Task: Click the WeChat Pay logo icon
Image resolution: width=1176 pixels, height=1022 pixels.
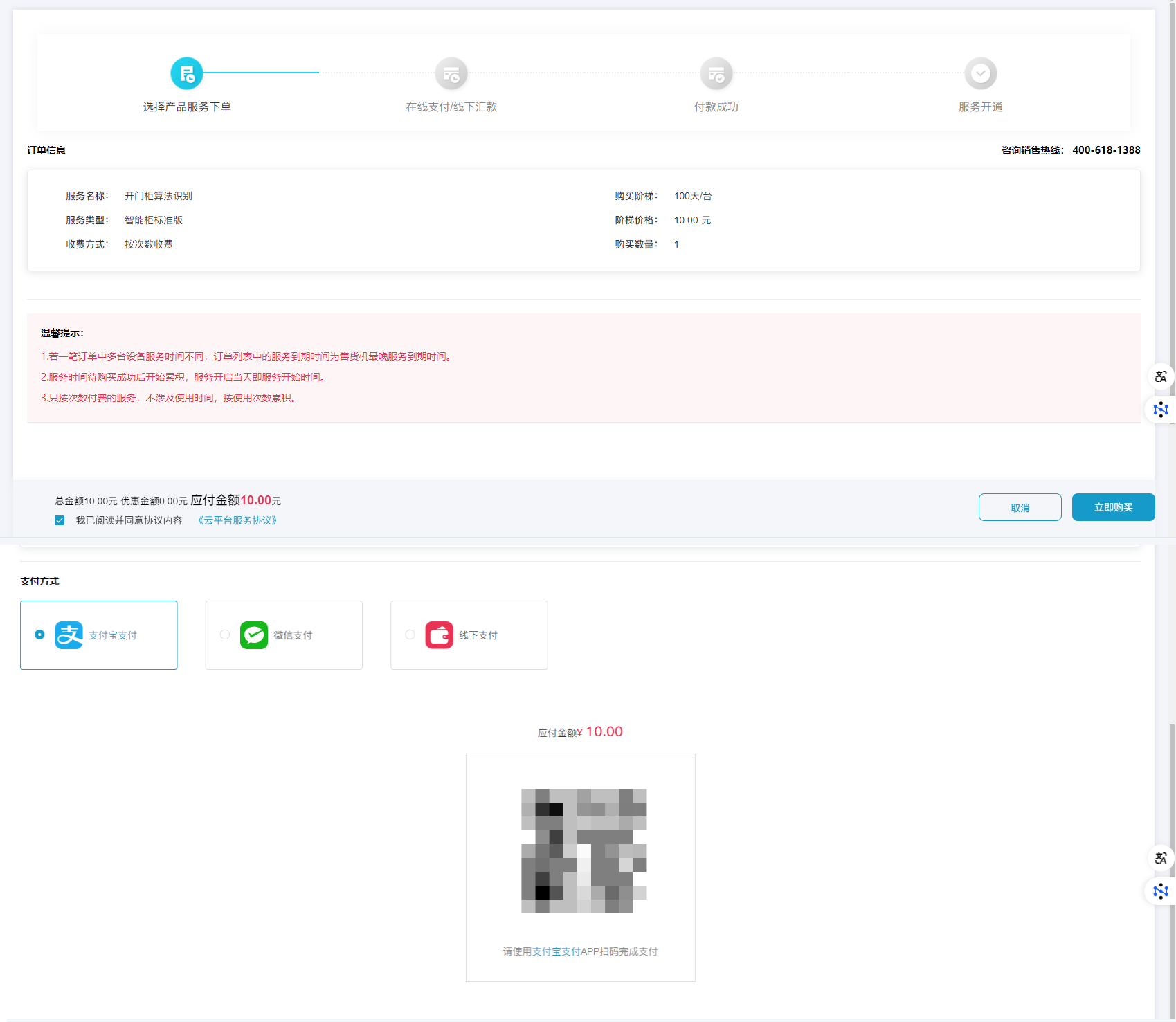Action: pyautogui.click(x=254, y=635)
